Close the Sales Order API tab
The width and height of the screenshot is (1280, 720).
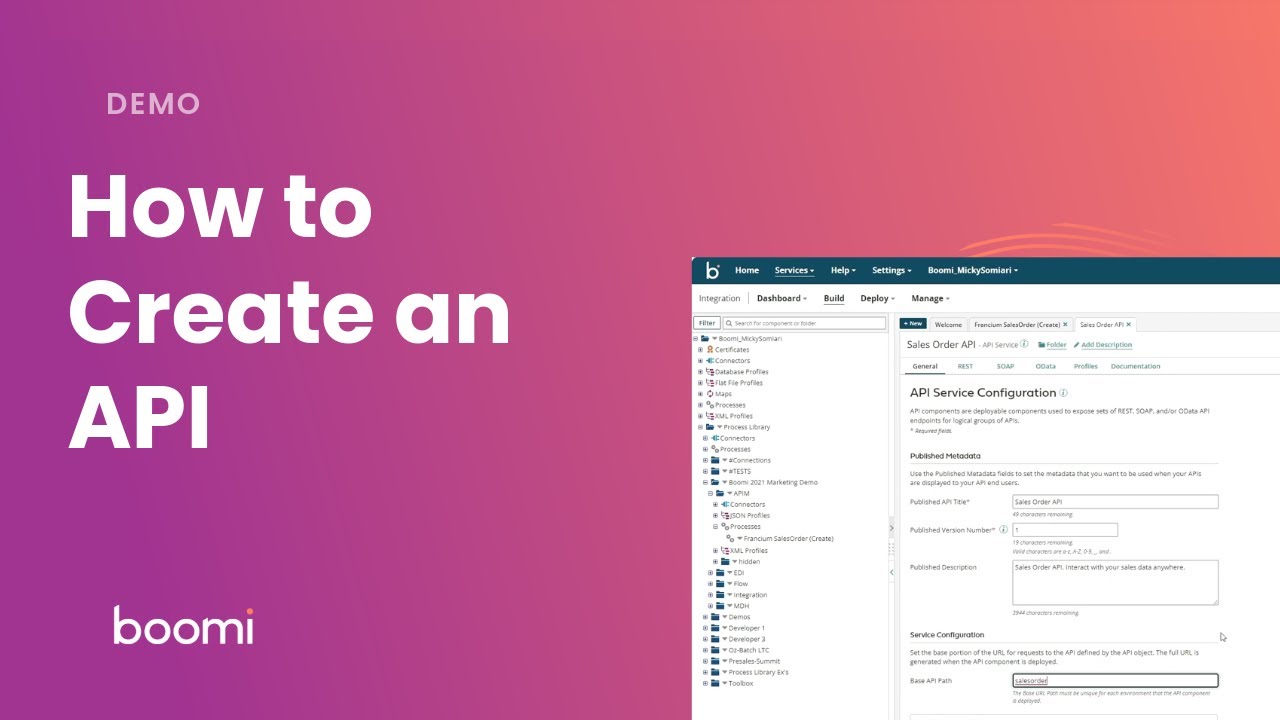(x=1129, y=324)
